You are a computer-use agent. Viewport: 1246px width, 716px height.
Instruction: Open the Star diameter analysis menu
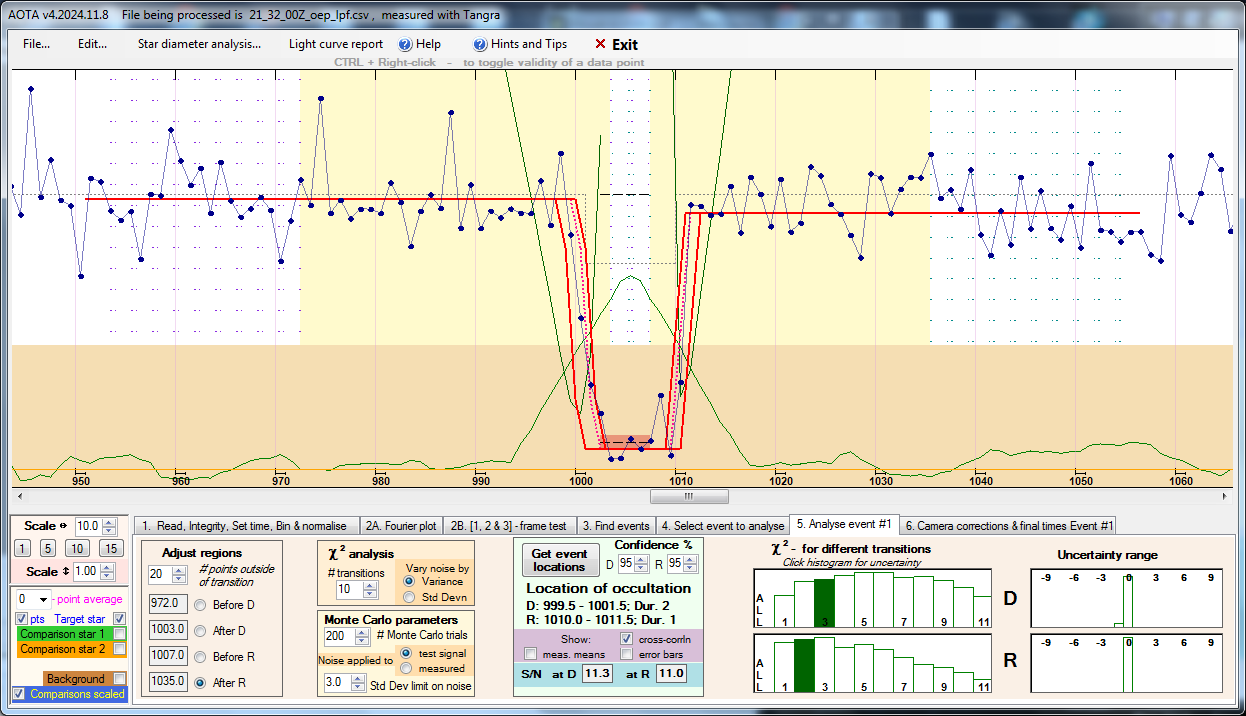pos(199,44)
